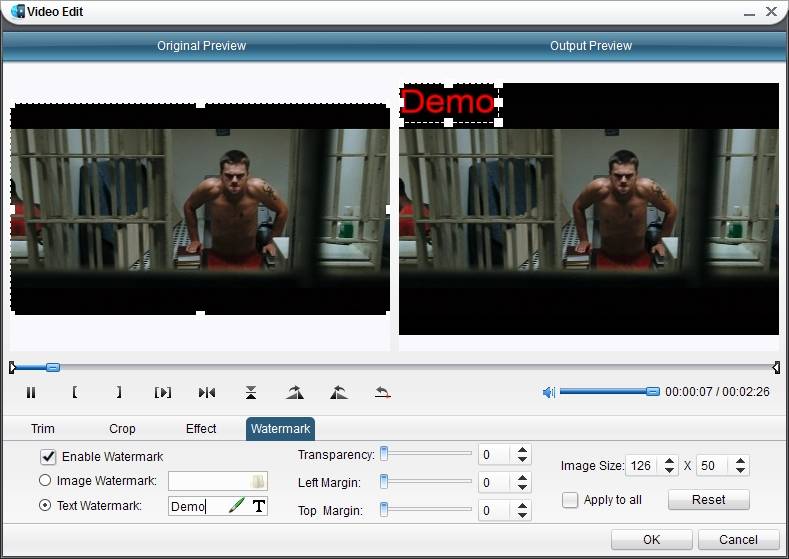Screen dimensions: 789x559
Task: Select the Text Watermark radio option
Action: click(45, 505)
